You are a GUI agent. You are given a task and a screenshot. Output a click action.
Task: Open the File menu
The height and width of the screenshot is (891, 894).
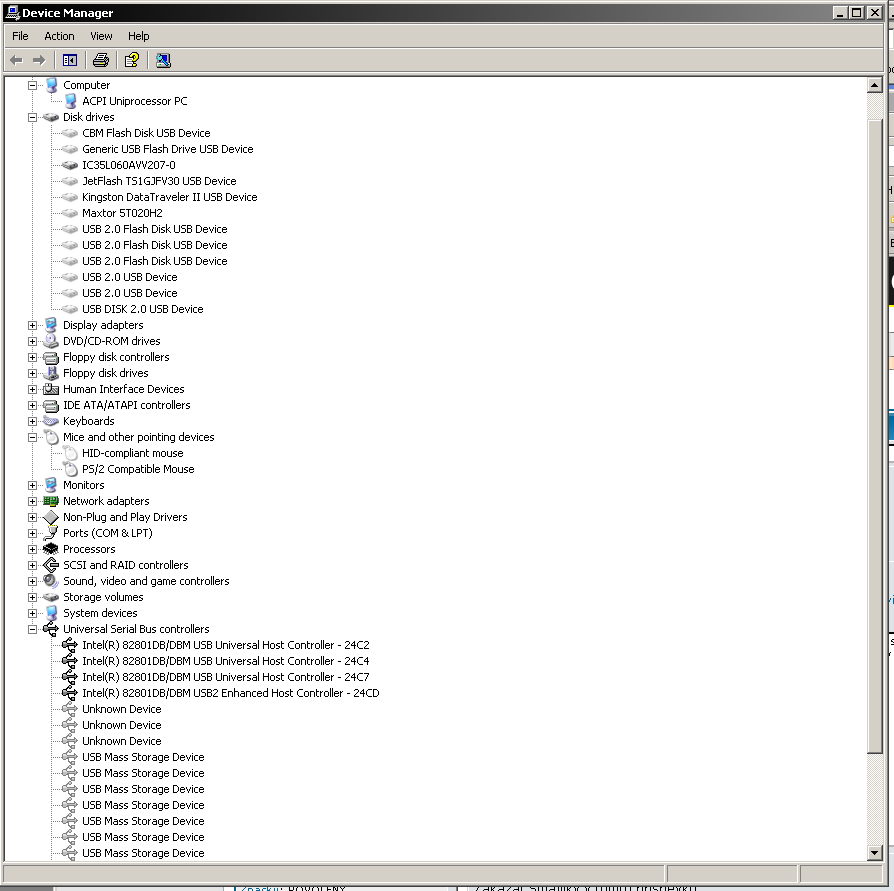tap(20, 36)
